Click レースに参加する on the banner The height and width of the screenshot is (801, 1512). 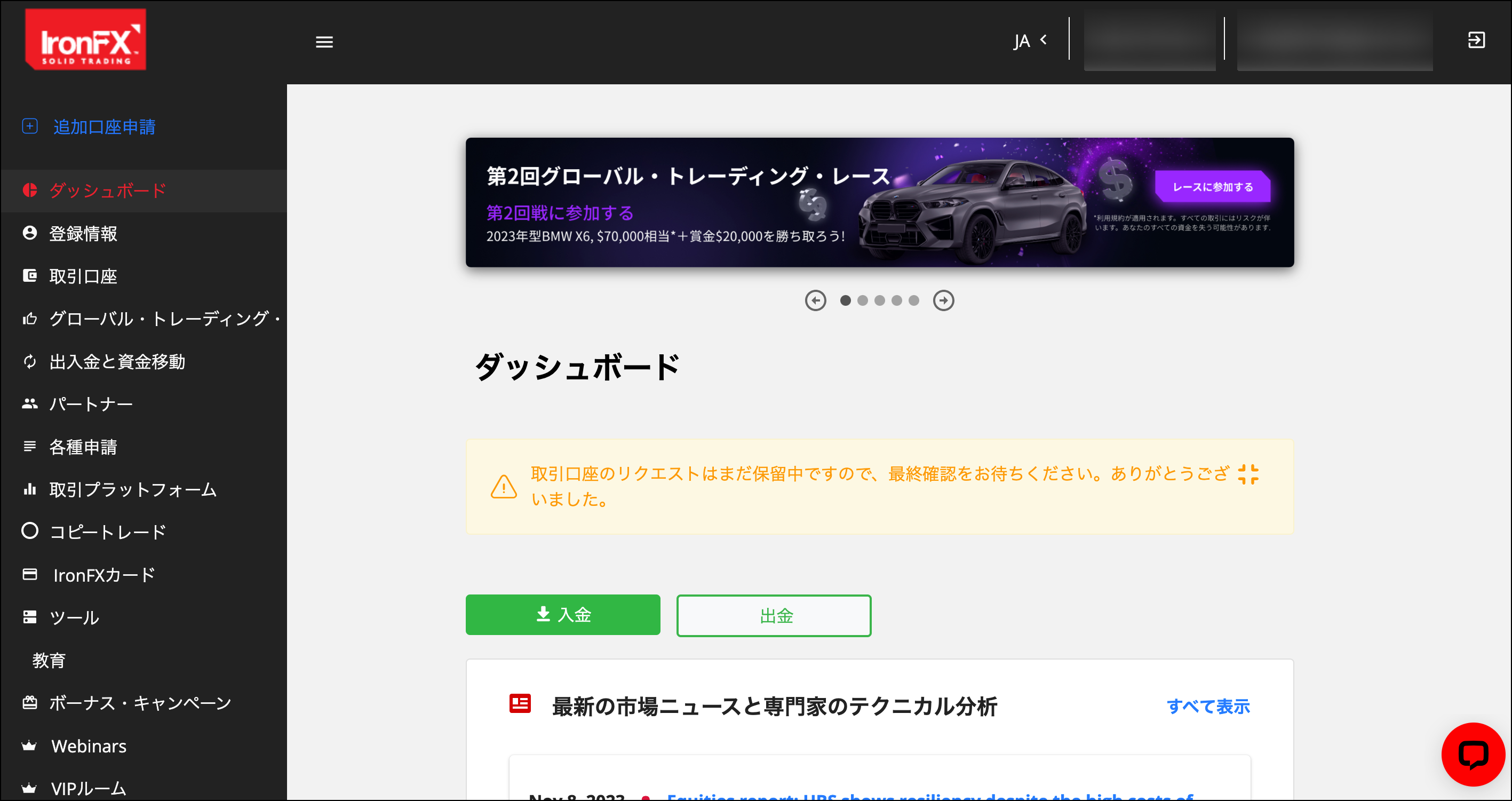[1212, 187]
